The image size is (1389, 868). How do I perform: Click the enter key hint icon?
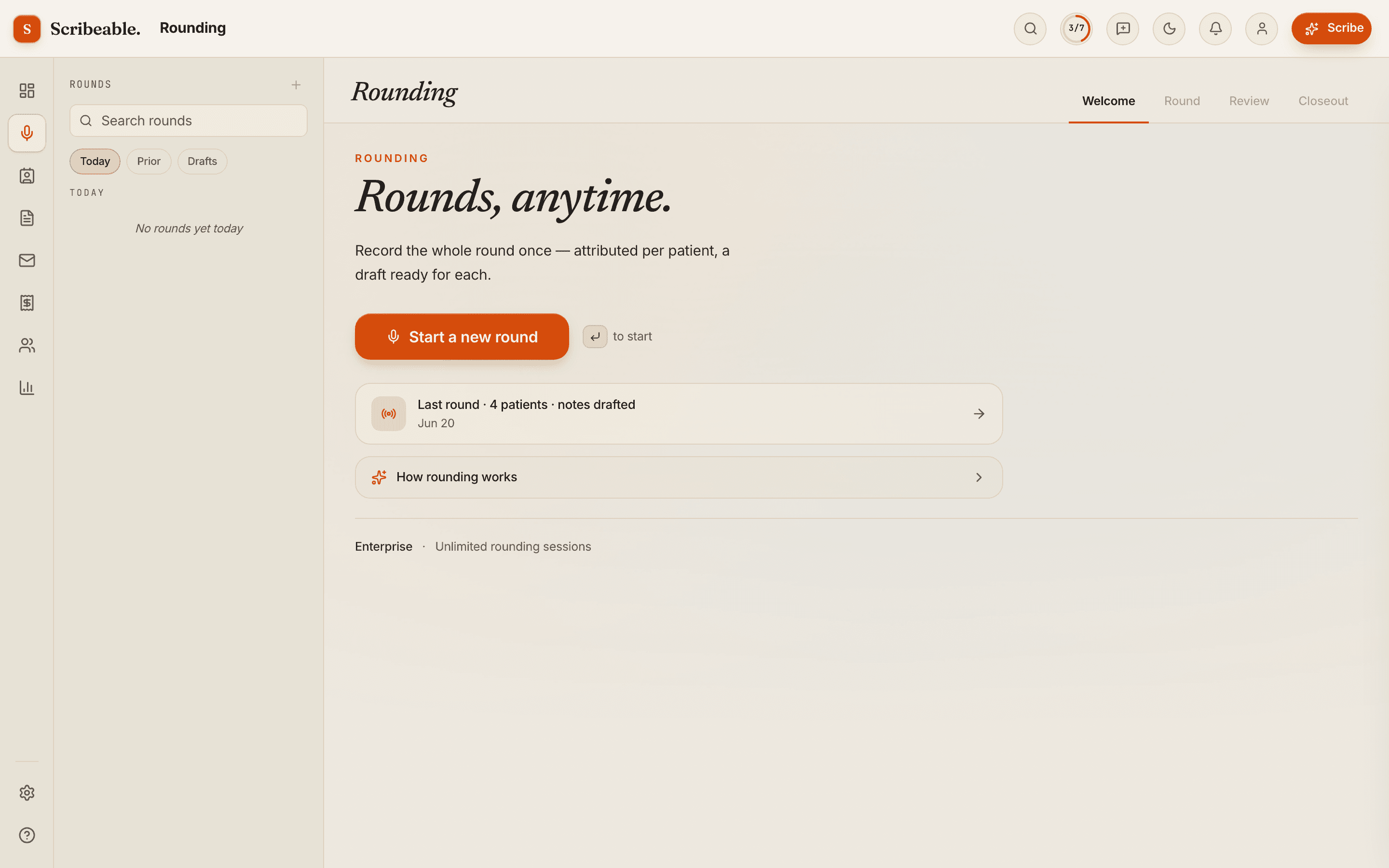point(595,337)
